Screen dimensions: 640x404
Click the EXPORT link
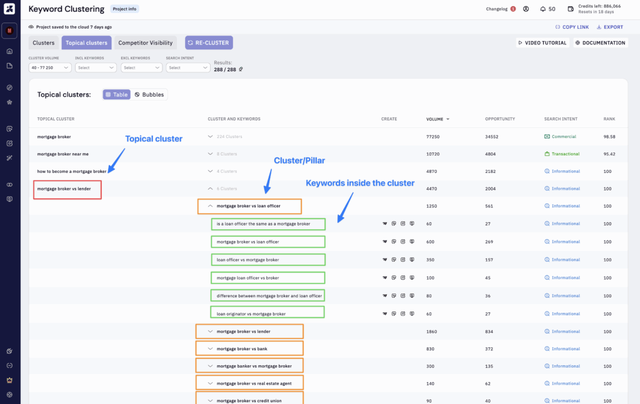tap(611, 27)
